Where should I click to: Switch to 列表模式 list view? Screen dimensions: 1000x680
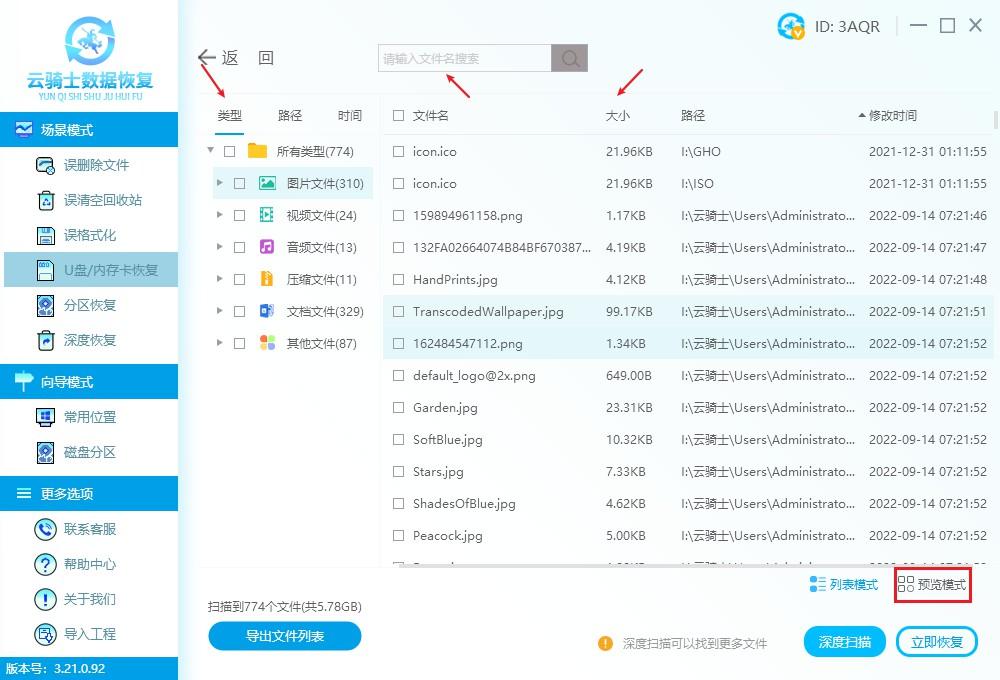click(x=843, y=584)
